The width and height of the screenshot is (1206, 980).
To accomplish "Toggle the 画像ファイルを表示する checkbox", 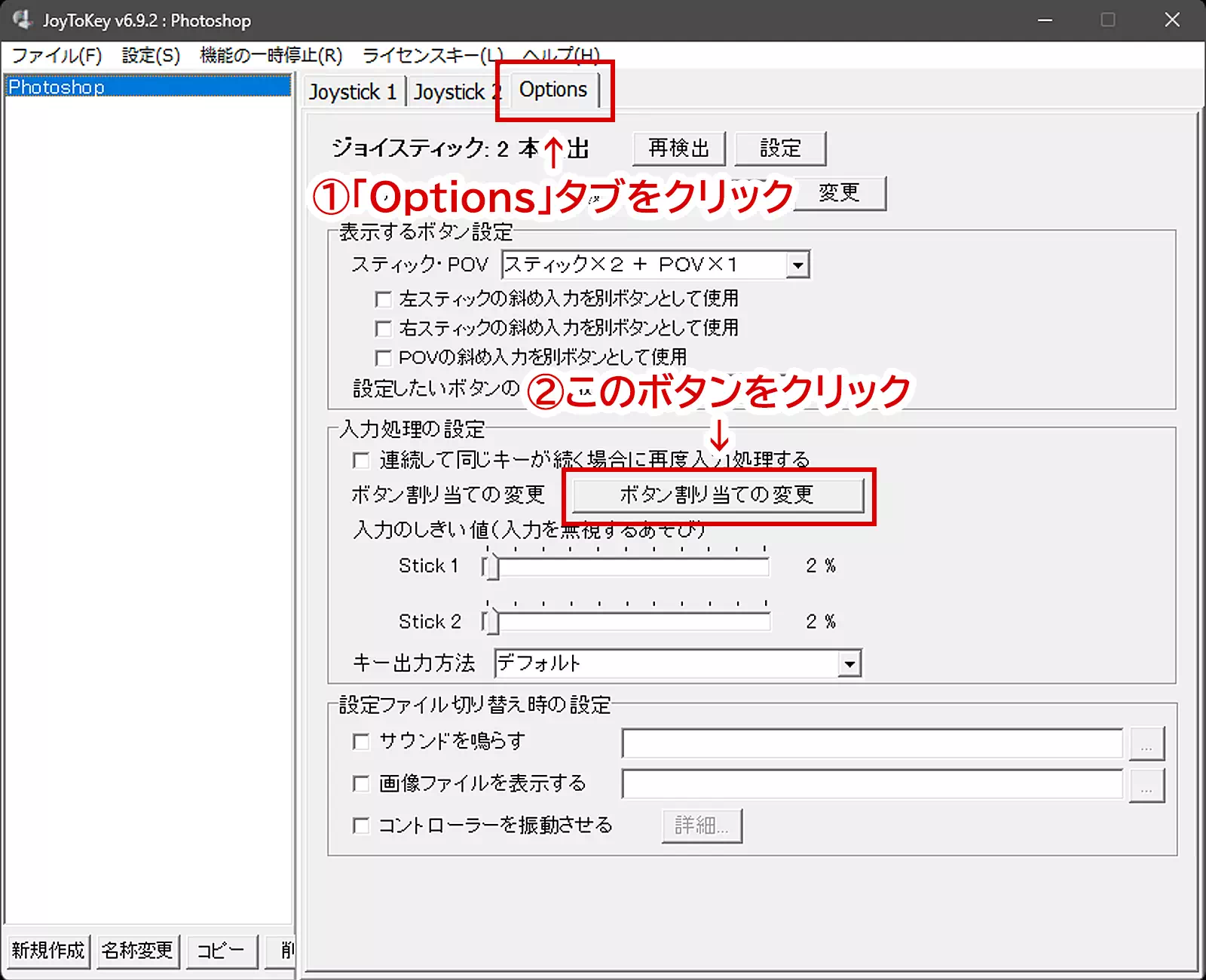I will [x=361, y=784].
